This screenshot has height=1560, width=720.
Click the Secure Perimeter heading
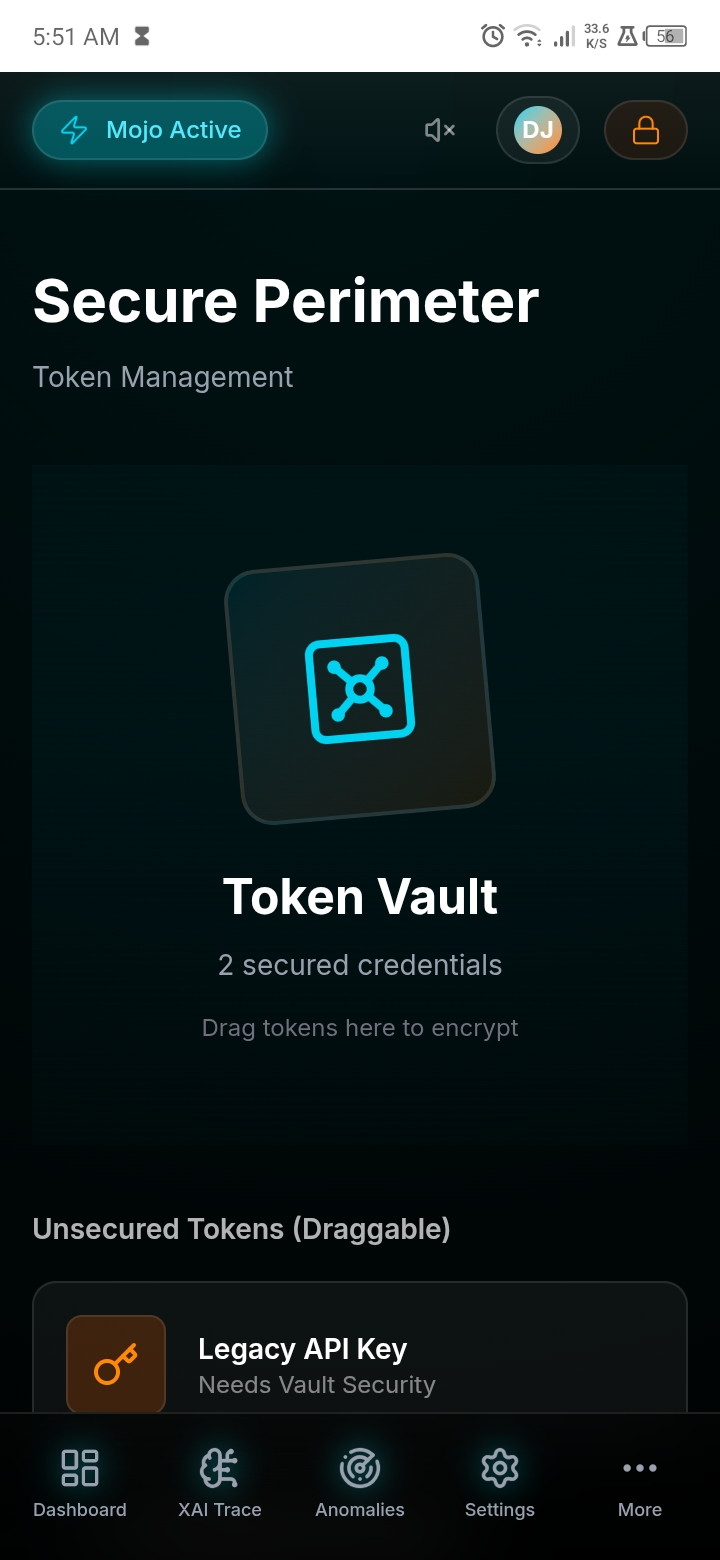coord(286,301)
